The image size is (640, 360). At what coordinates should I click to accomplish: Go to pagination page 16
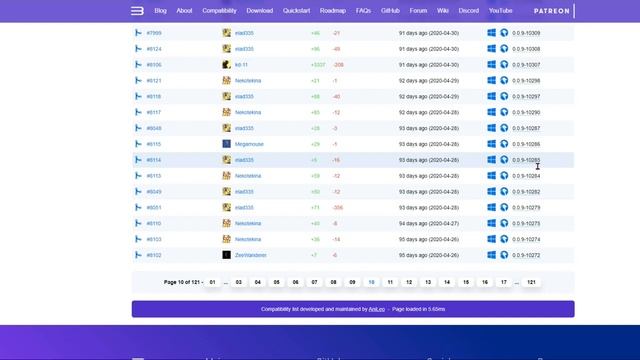[x=485, y=282]
